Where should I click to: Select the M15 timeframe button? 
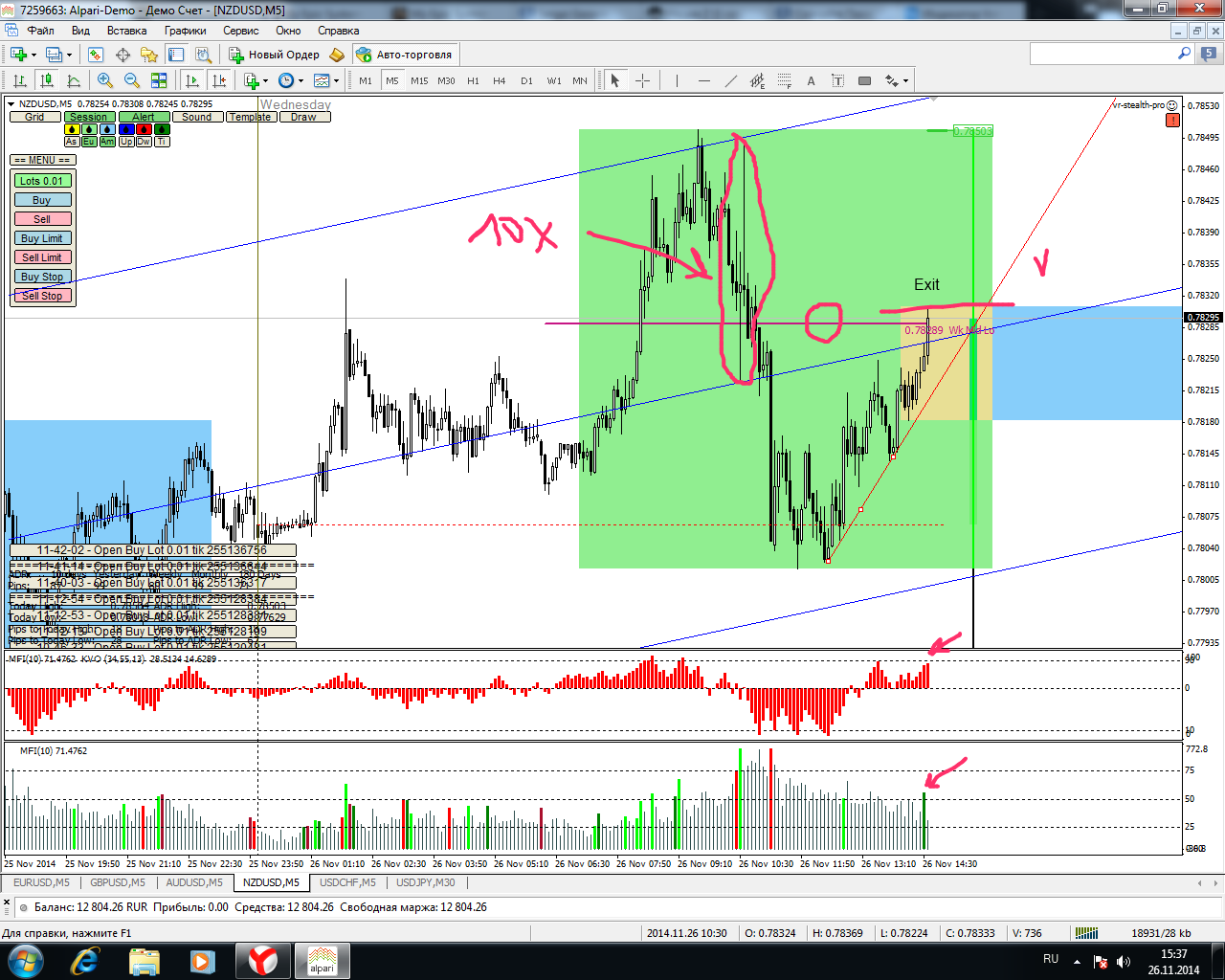pyautogui.click(x=419, y=80)
